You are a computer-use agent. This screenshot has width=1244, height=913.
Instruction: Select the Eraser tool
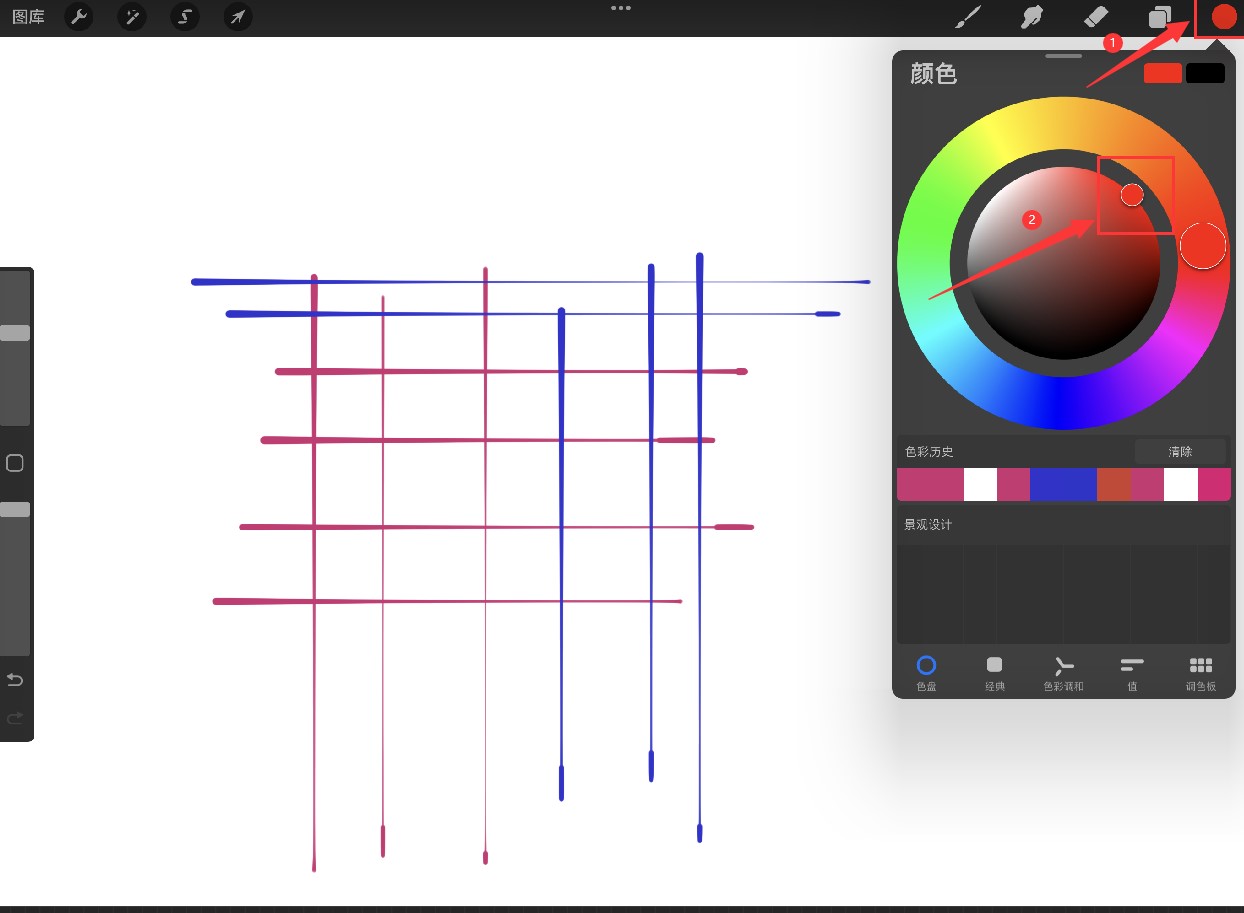[1096, 17]
